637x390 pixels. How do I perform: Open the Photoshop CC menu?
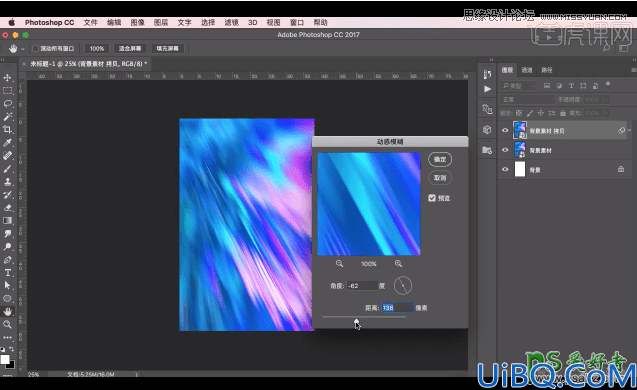click(x=50, y=22)
